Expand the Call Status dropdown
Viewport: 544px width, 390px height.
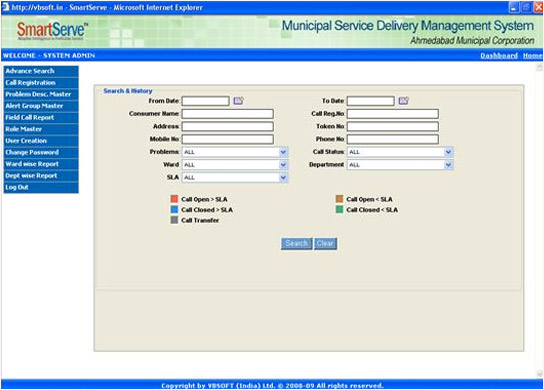(448, 152)
